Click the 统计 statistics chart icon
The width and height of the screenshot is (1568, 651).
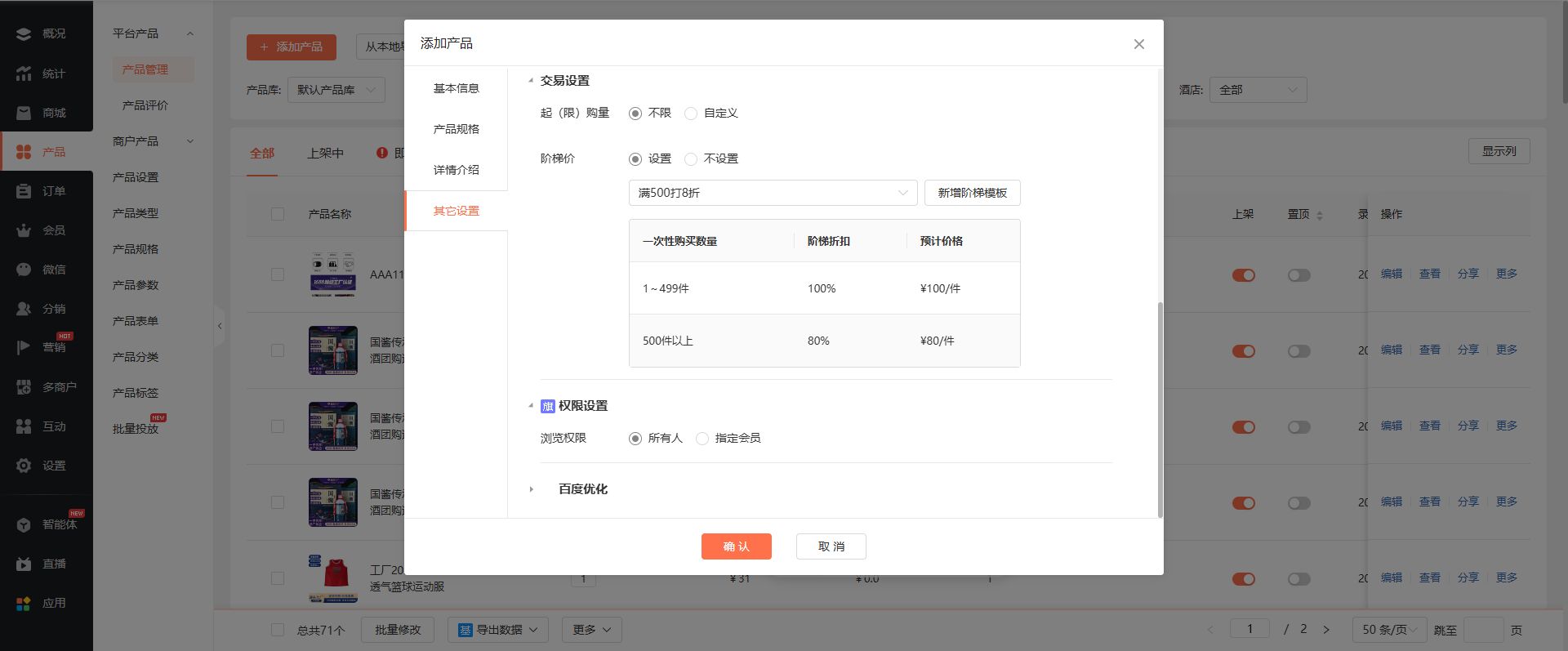click(24, 74)
